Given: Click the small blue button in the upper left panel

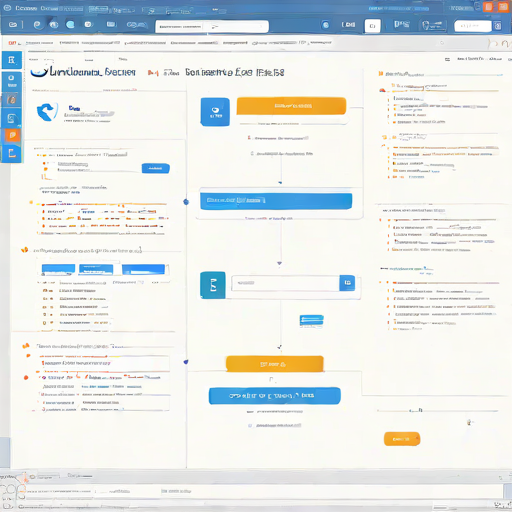Looking at the screenshot, I should point(156,168).
